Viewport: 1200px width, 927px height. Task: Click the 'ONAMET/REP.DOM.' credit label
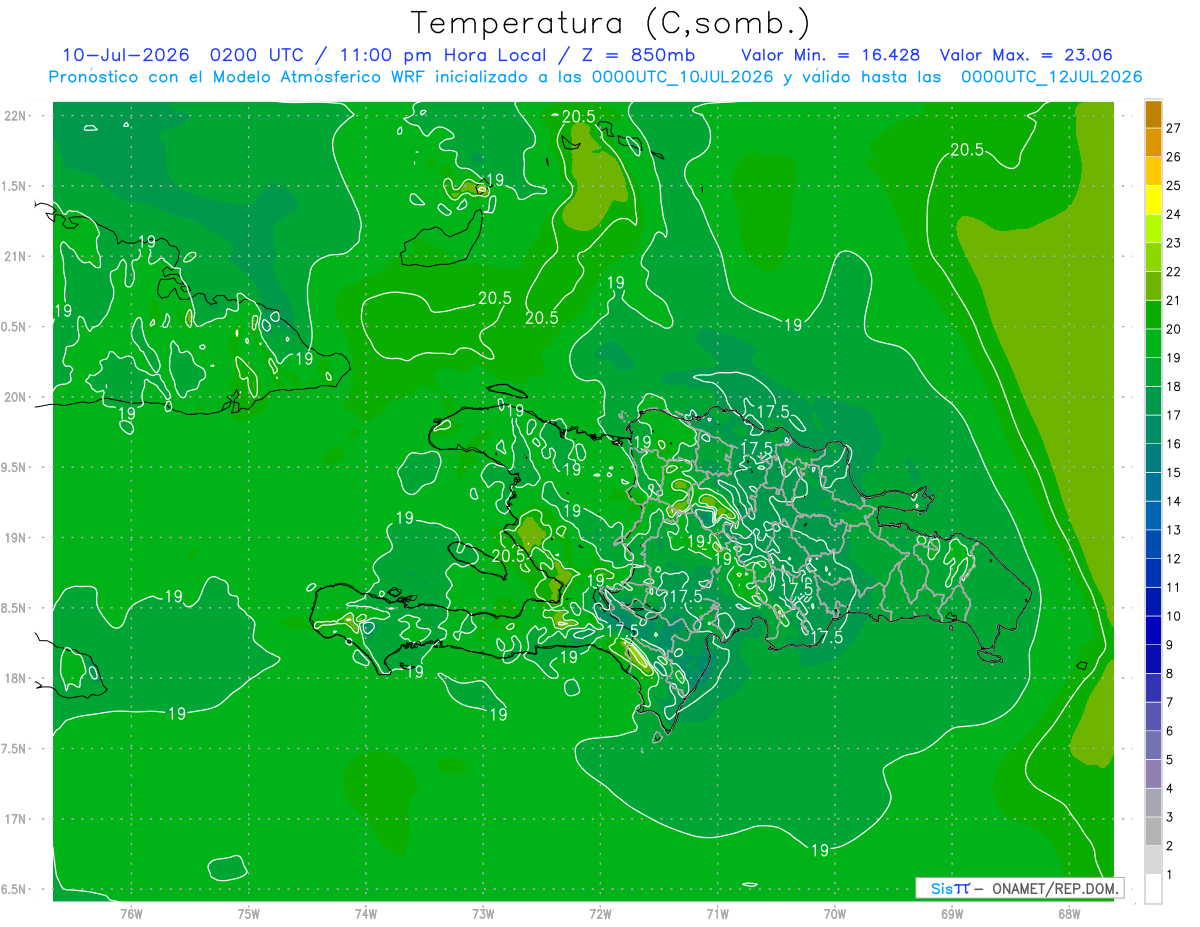1057,888
